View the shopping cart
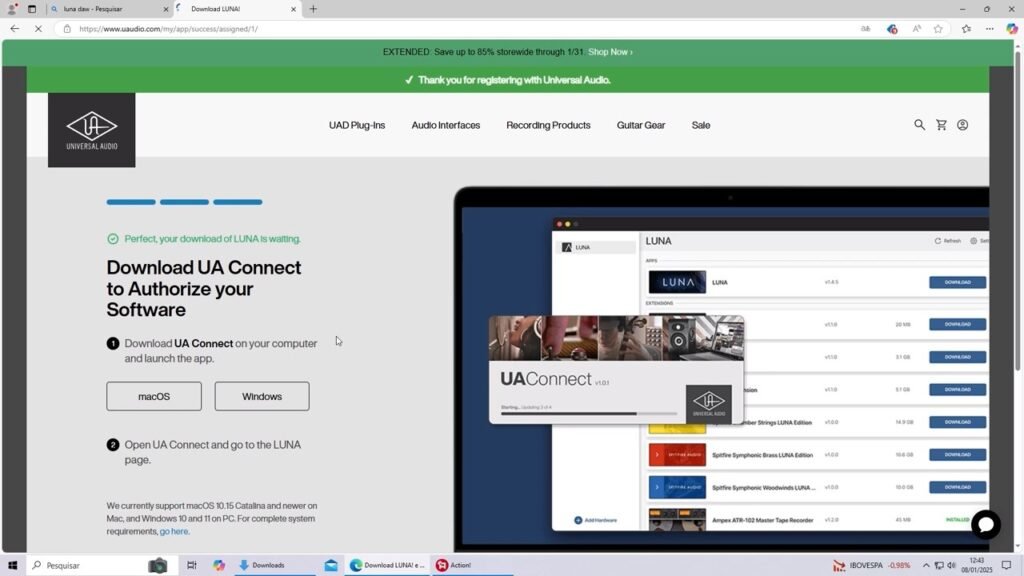The width and height of the screenshot is (1024, 576). (941, 124)
